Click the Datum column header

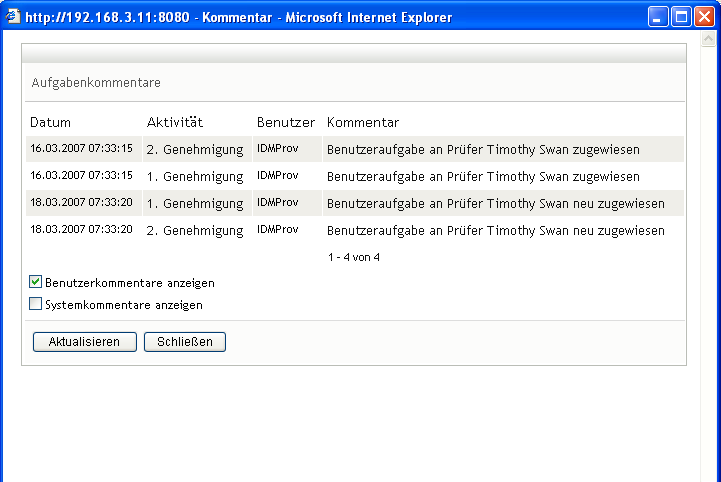51,123
